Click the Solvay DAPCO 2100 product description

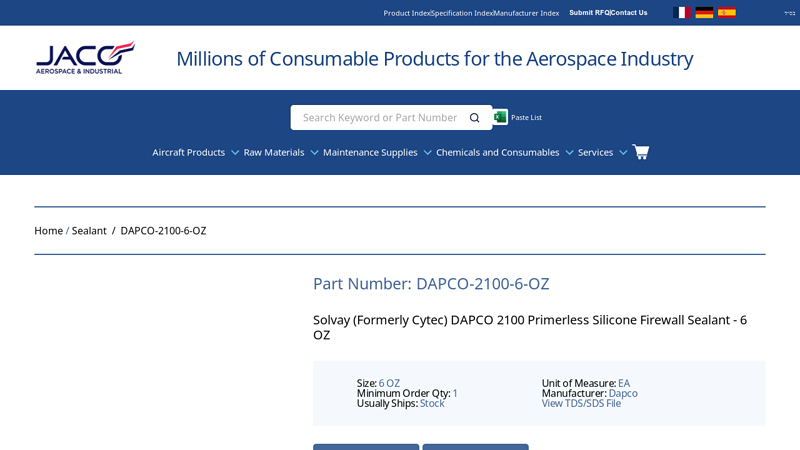coord(530,327)
